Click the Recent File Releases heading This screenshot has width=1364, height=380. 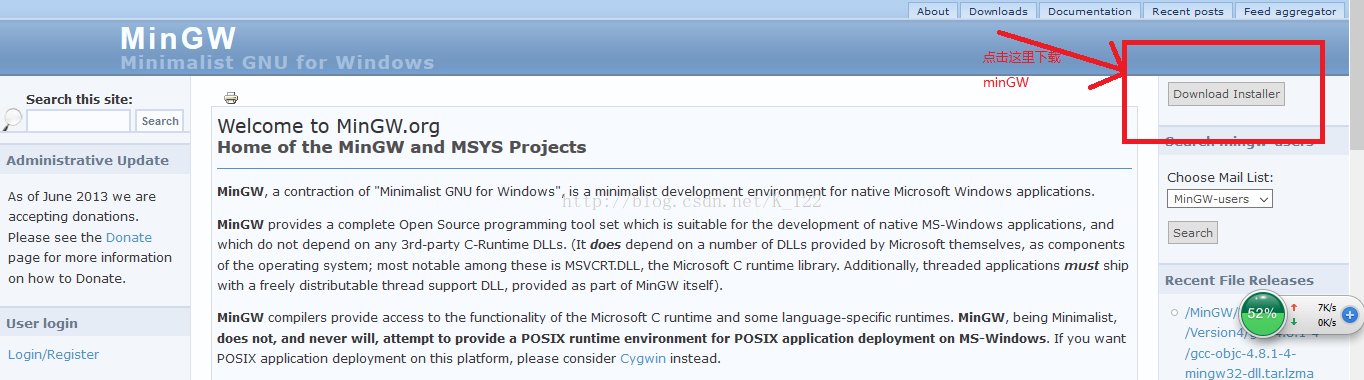1239,281
